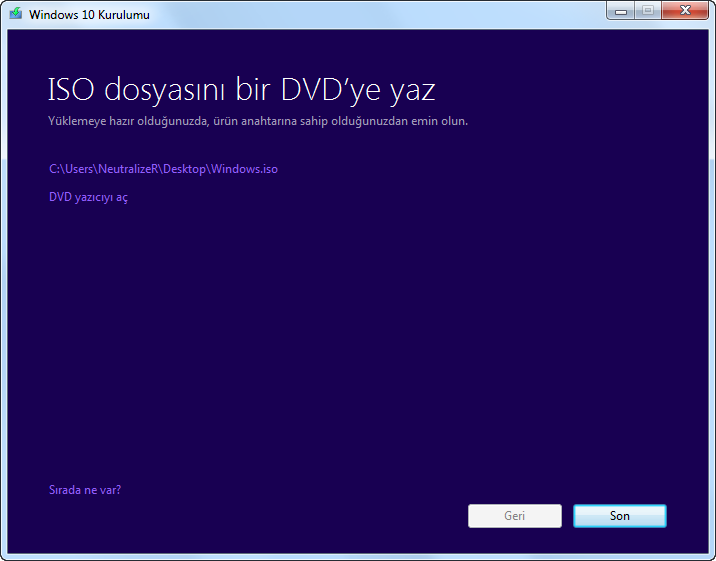Click empty title bar area right of title
The image size is (716, 561).
click(x=380, y=14)
